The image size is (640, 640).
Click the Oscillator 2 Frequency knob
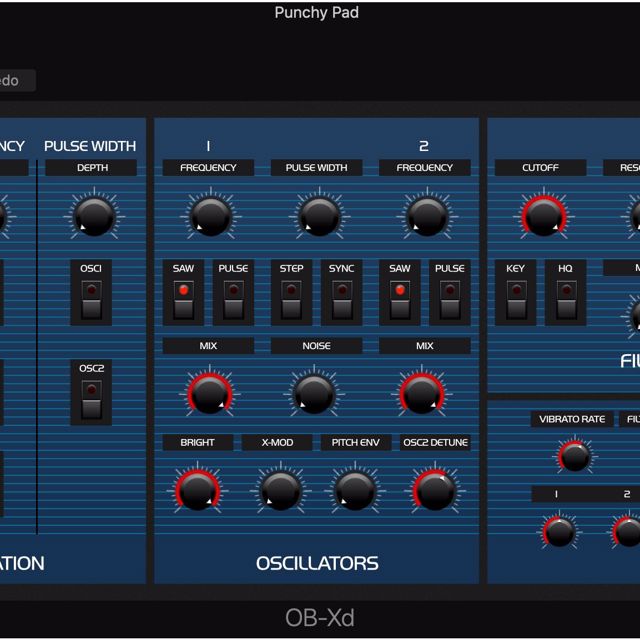point(427,217)
